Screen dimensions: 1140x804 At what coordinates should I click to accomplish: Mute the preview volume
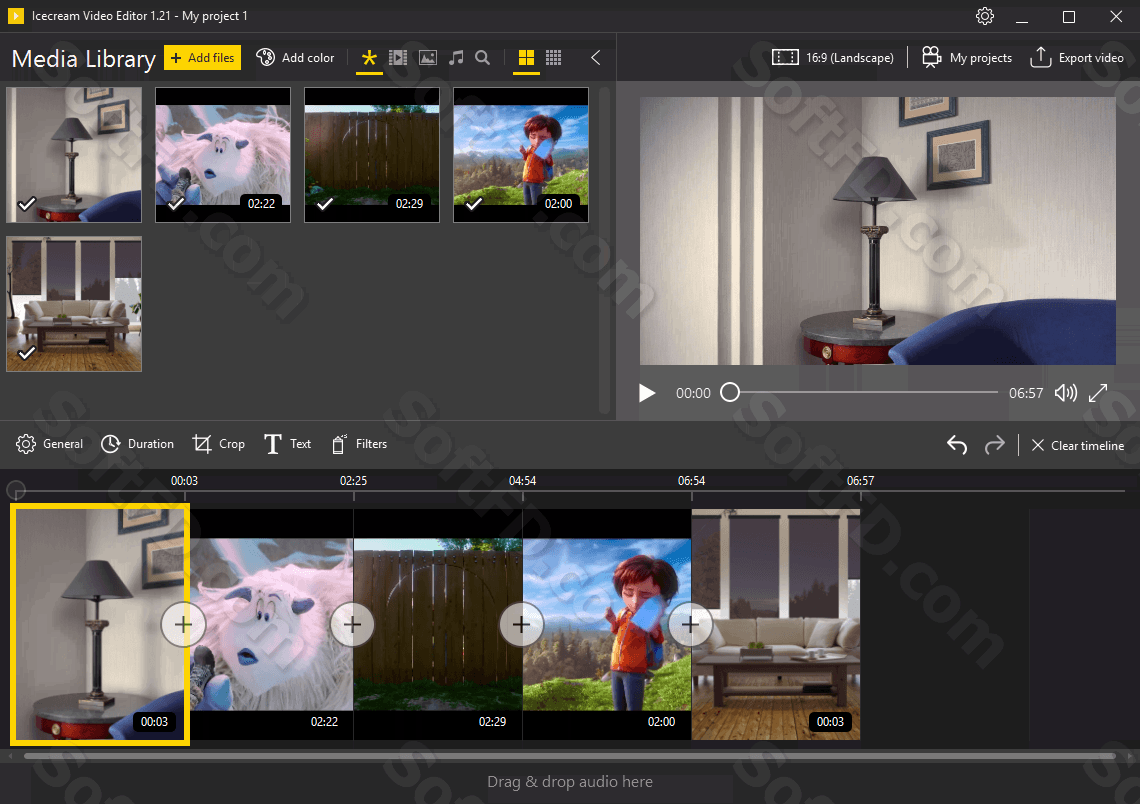1066,393
